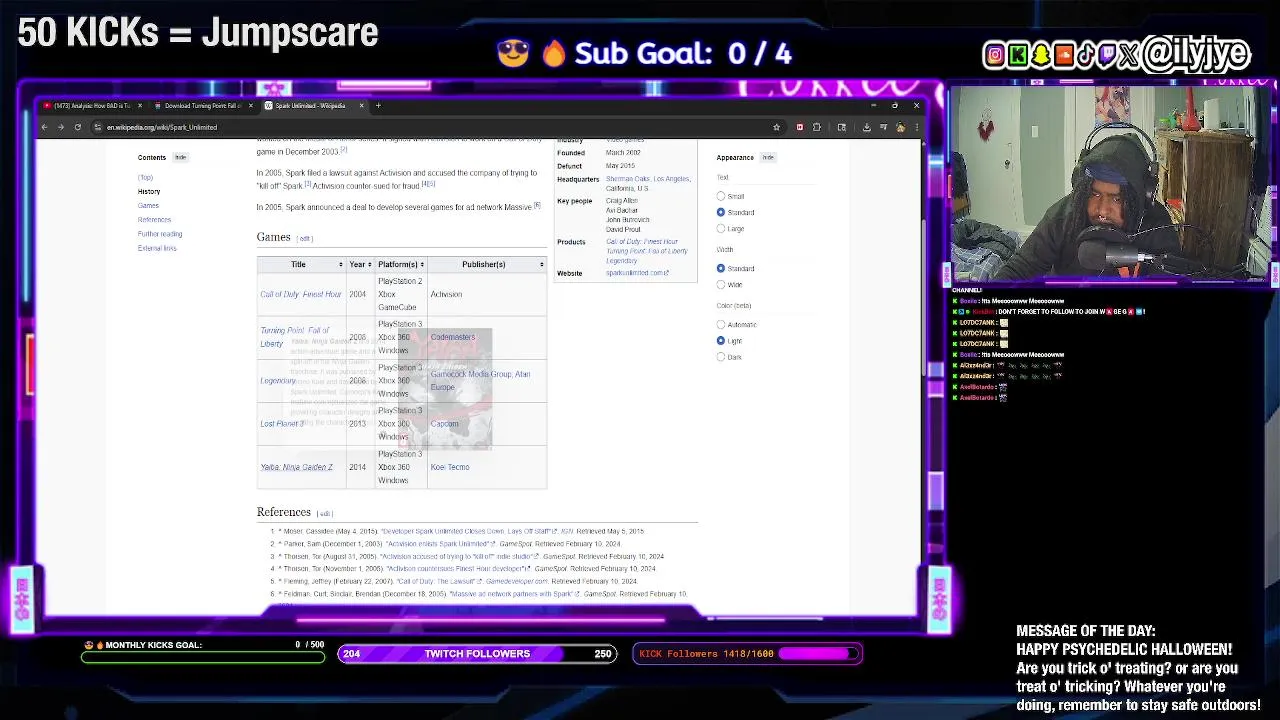Open Codemasters publisher link
The image size is (1280, 720).
(x=453, y=337)
